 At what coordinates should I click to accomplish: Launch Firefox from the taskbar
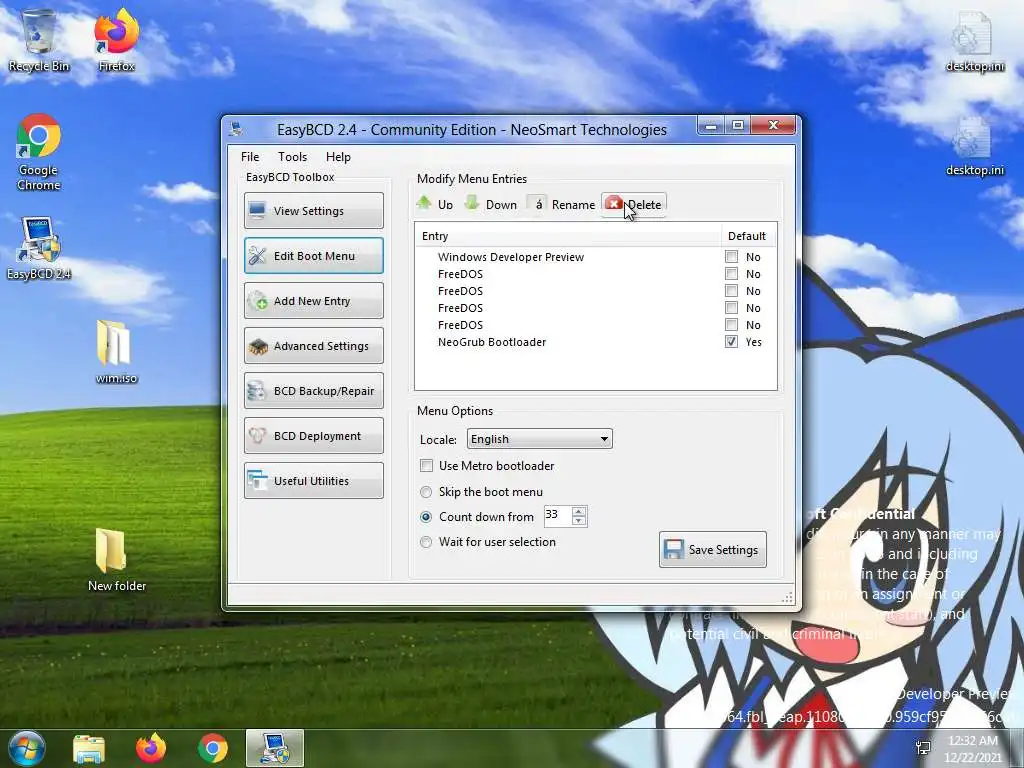click(151, 748)
